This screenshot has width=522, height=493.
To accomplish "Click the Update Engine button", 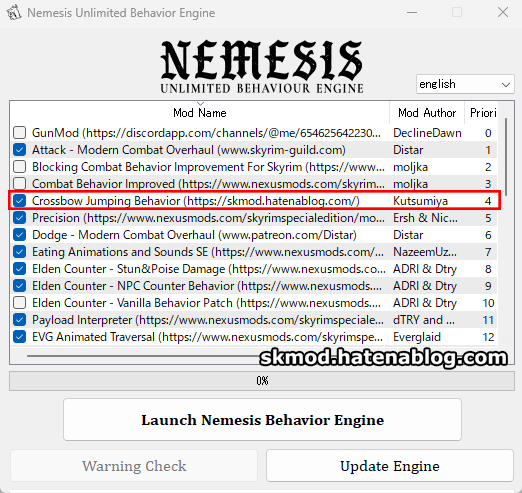I will 390,466.
